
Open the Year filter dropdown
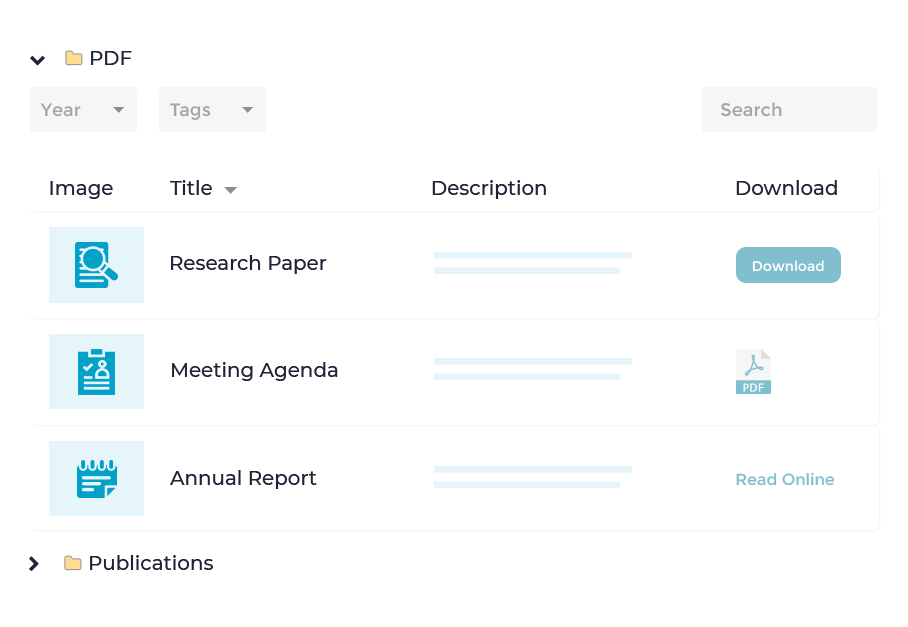83,110
